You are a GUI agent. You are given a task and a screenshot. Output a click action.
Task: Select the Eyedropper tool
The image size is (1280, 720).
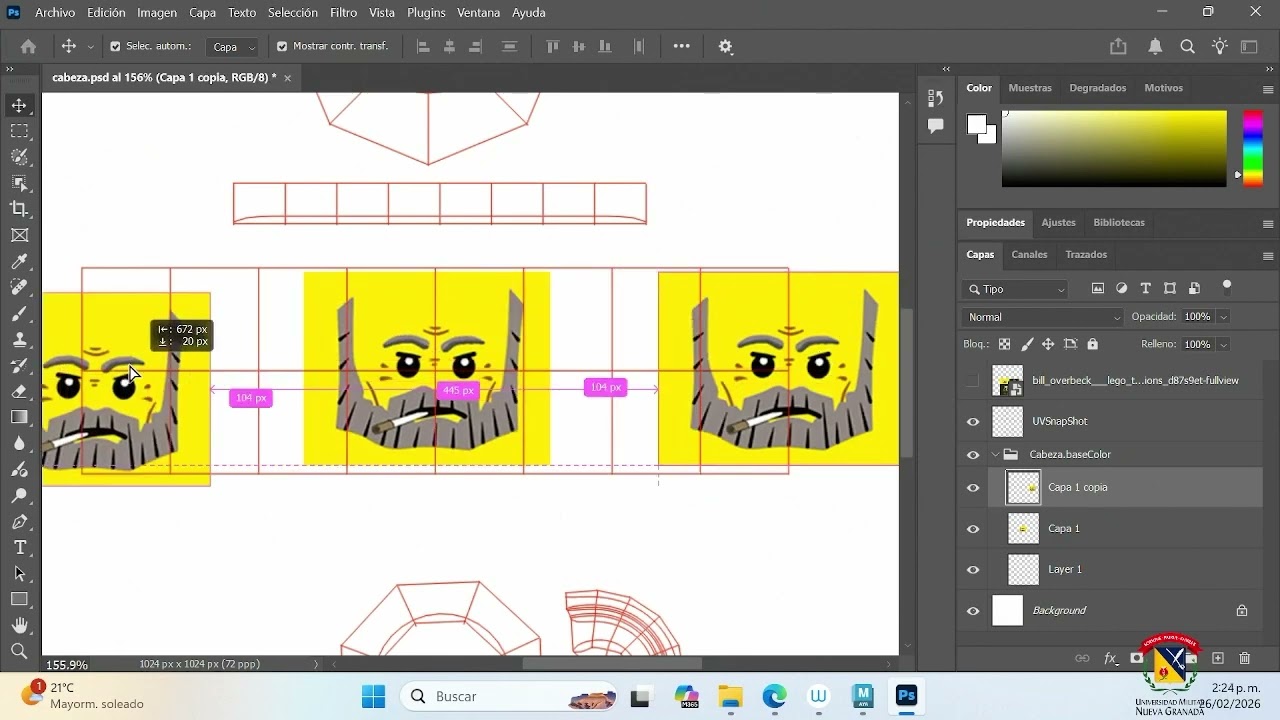19,261
